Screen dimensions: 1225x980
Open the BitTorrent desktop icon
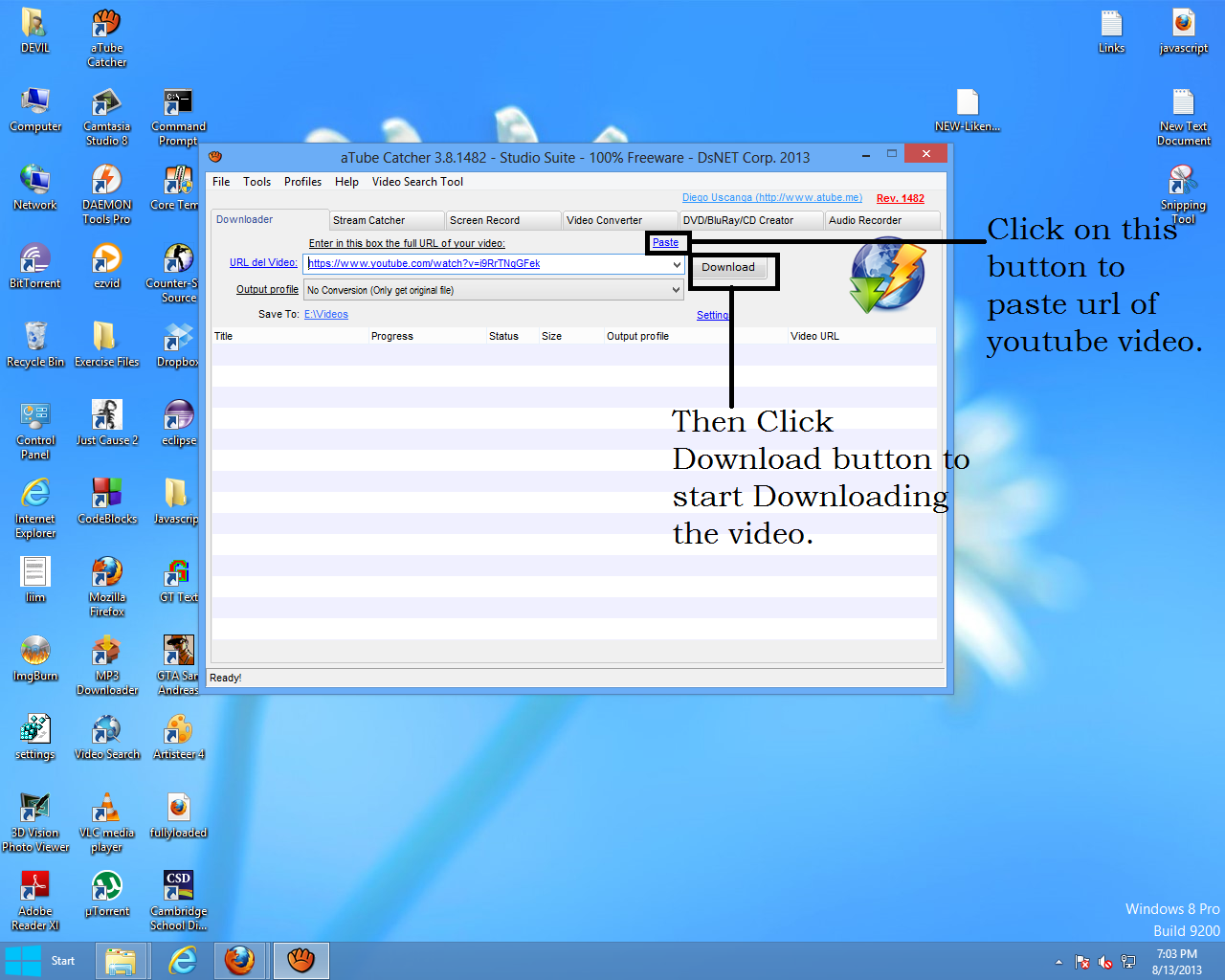tap(35, 267)
